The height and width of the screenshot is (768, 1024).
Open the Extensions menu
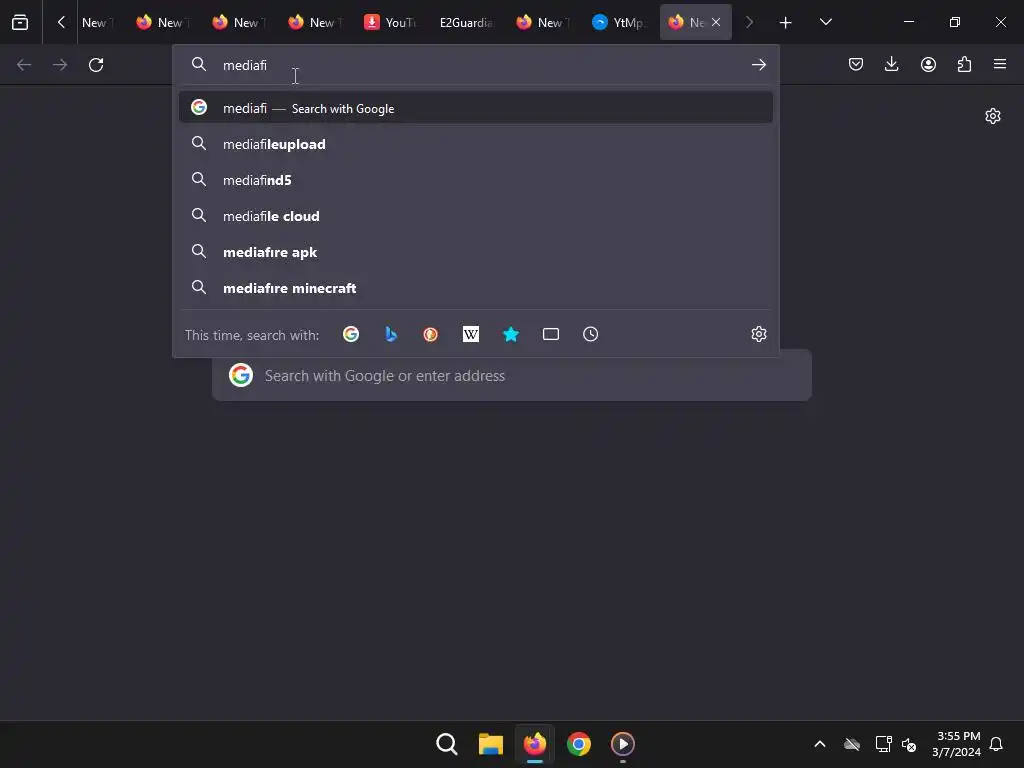[x=964, y=64]
